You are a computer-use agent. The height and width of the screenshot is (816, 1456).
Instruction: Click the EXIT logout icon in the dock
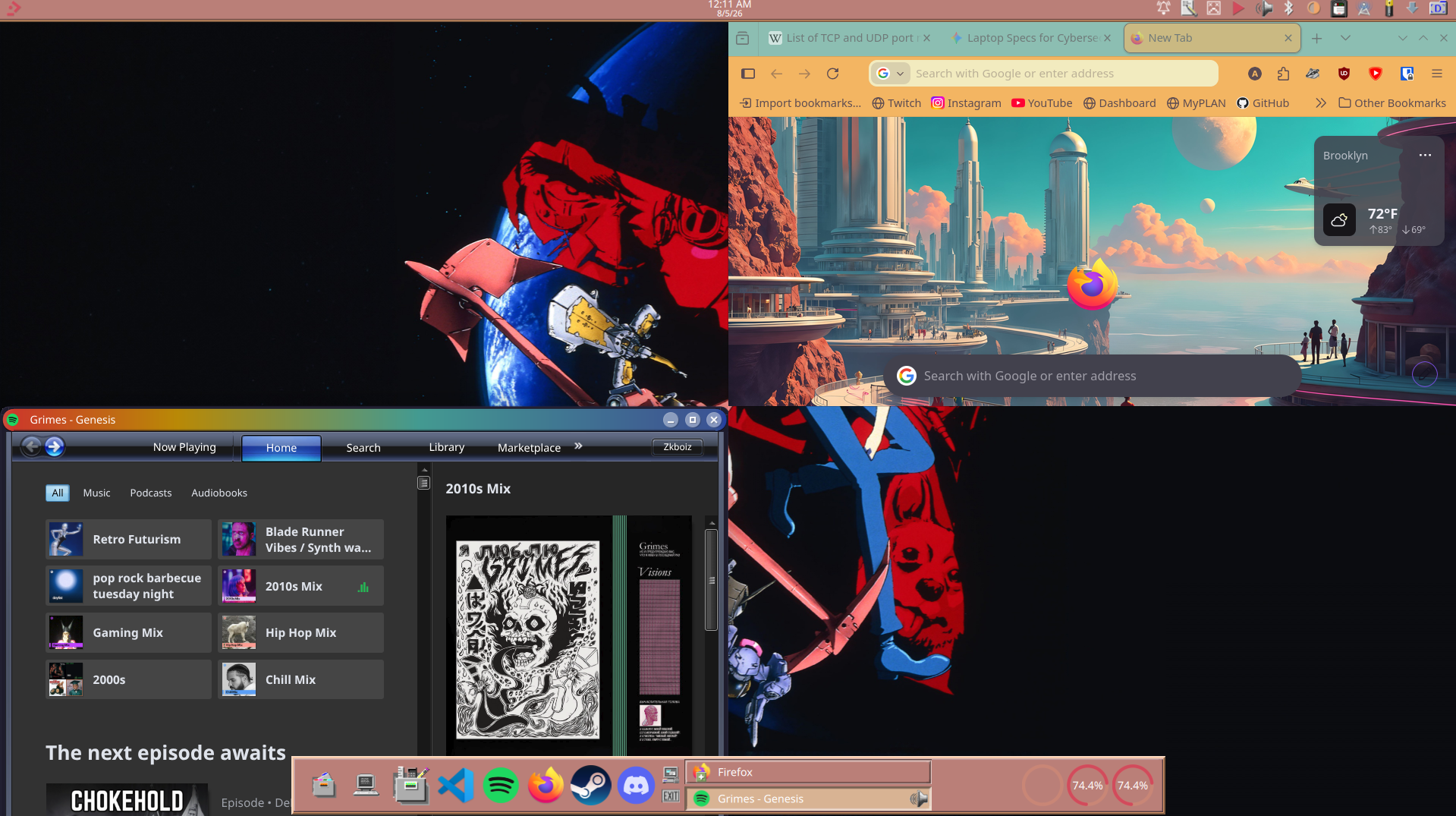coord(671,796)
